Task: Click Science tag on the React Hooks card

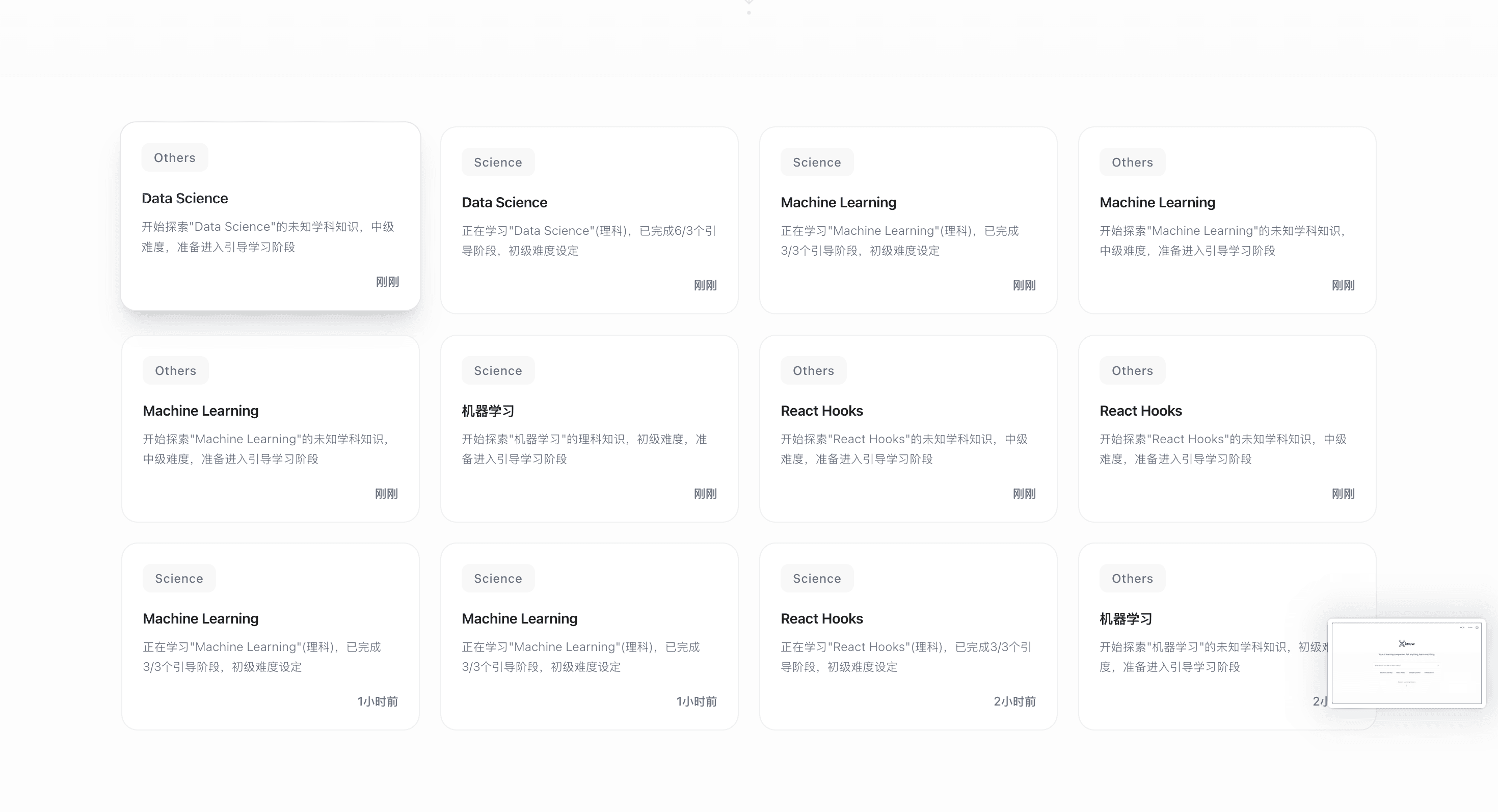Action: pos(817,578)
